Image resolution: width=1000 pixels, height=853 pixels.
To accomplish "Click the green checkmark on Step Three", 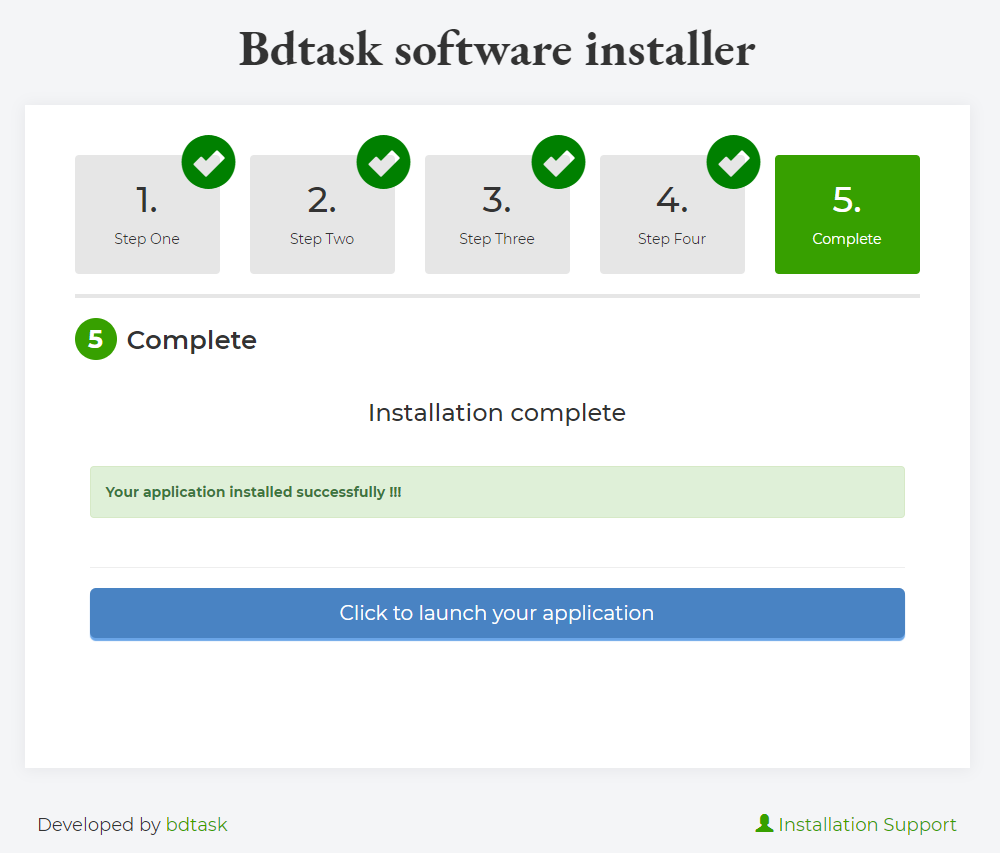I will 558,162.
